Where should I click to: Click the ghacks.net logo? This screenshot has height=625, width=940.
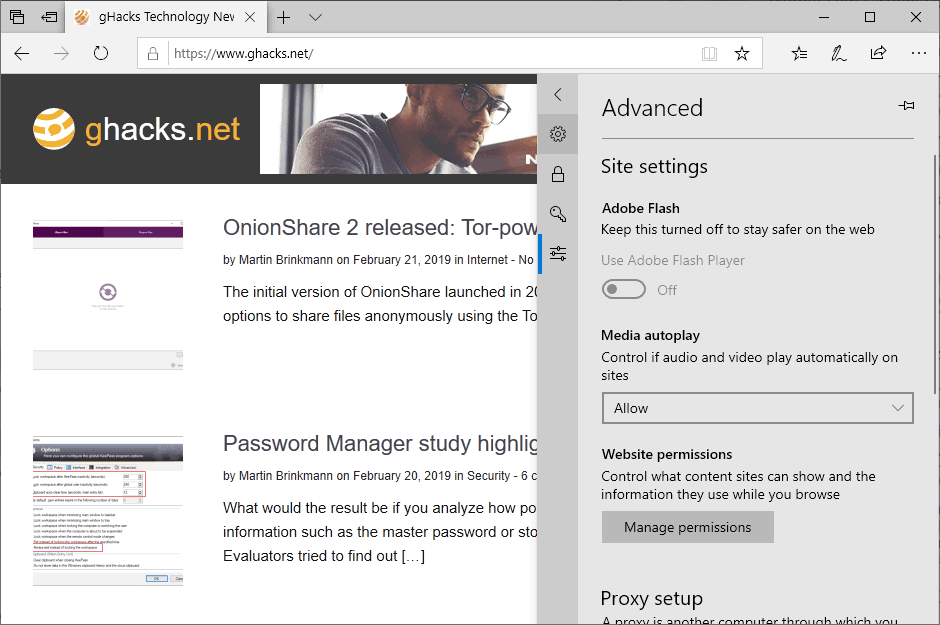(x=137, y=129)
